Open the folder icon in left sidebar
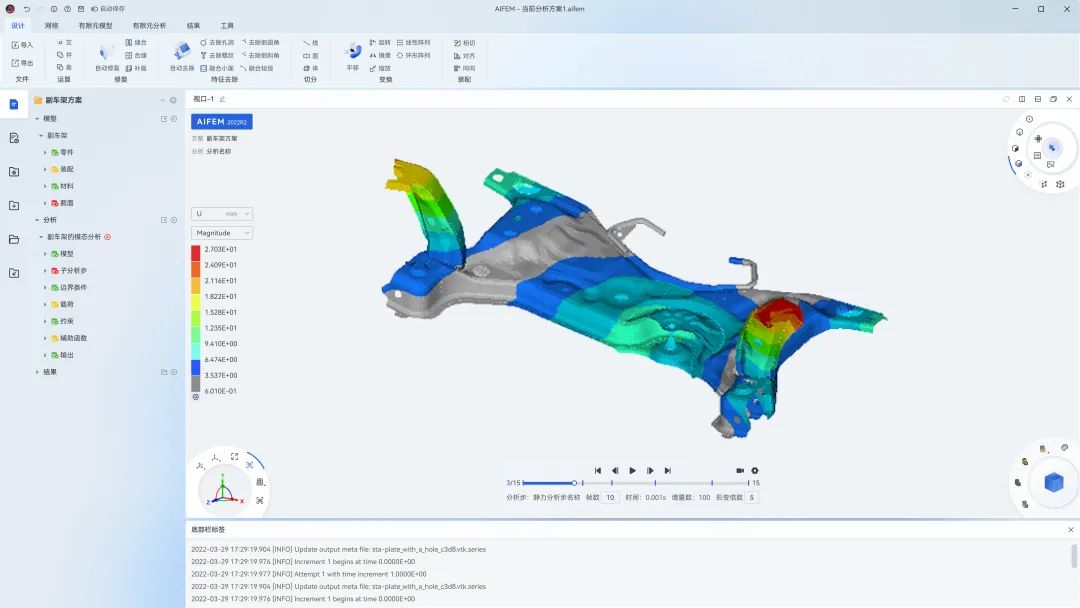The width and height of the screenshot is (1080, 608). pyautogui.click(x=14, y=239)
